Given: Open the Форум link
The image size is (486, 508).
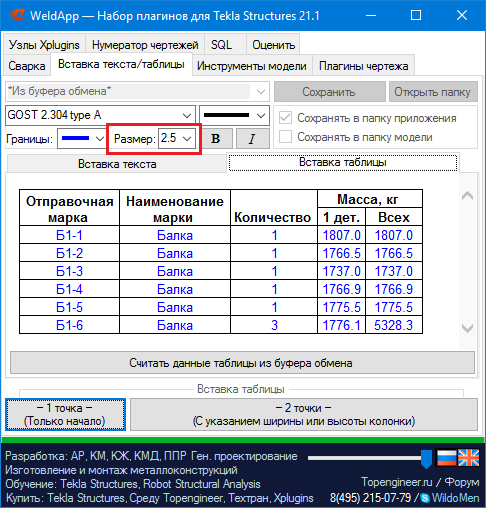Looking at the screenshot, I should click(x=462, y=482).
